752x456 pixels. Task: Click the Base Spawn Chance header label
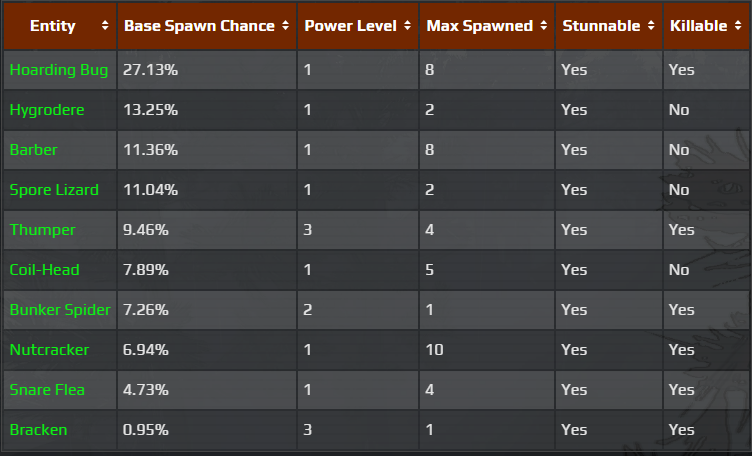click(199, 26)
